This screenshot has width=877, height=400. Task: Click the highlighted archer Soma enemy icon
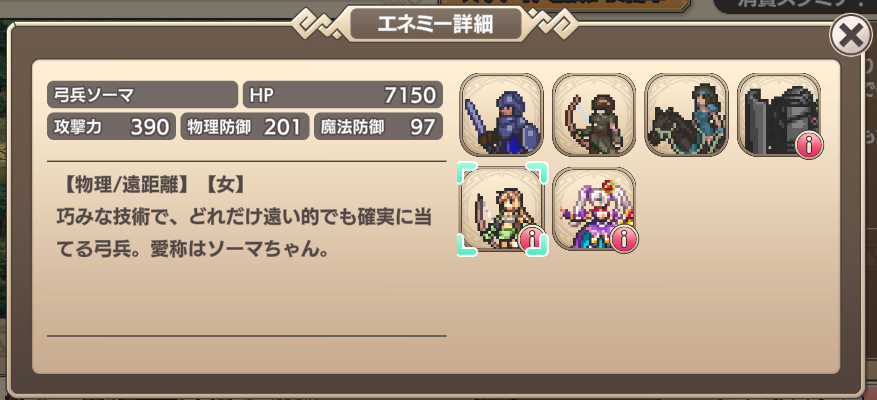(502, 209)
